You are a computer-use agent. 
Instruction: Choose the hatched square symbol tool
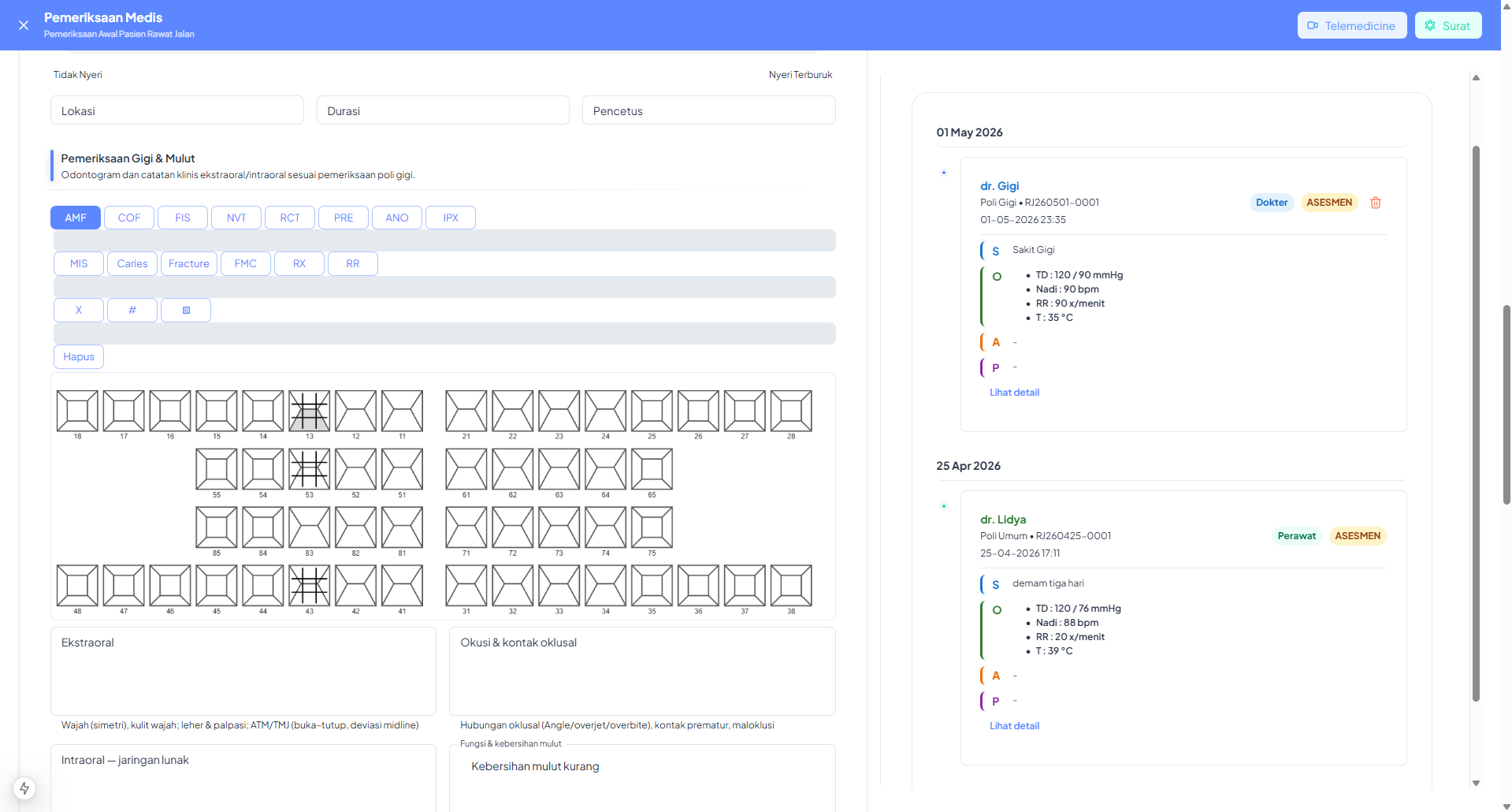(x=186, y=310)
